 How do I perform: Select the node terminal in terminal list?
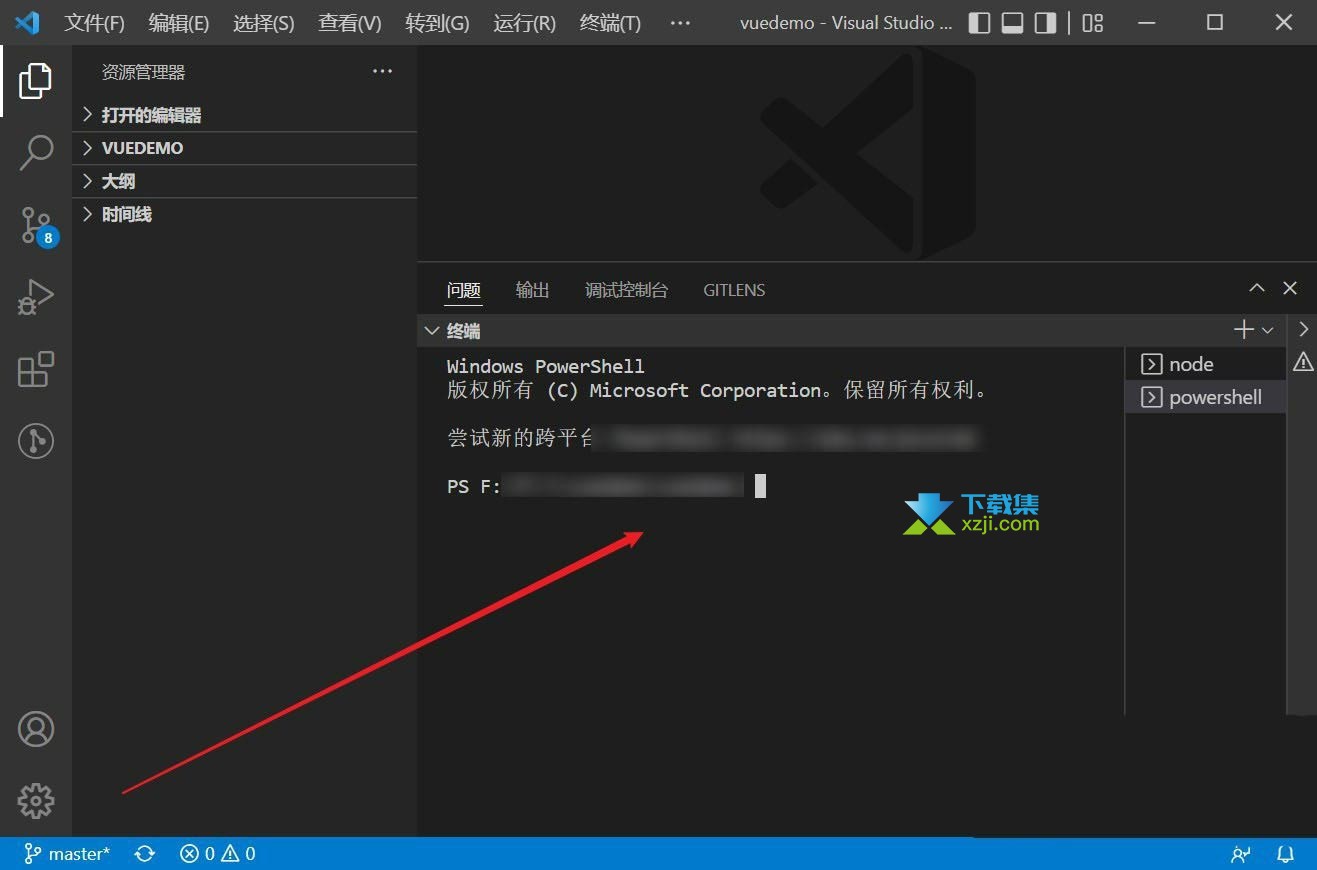point(1205,364)
